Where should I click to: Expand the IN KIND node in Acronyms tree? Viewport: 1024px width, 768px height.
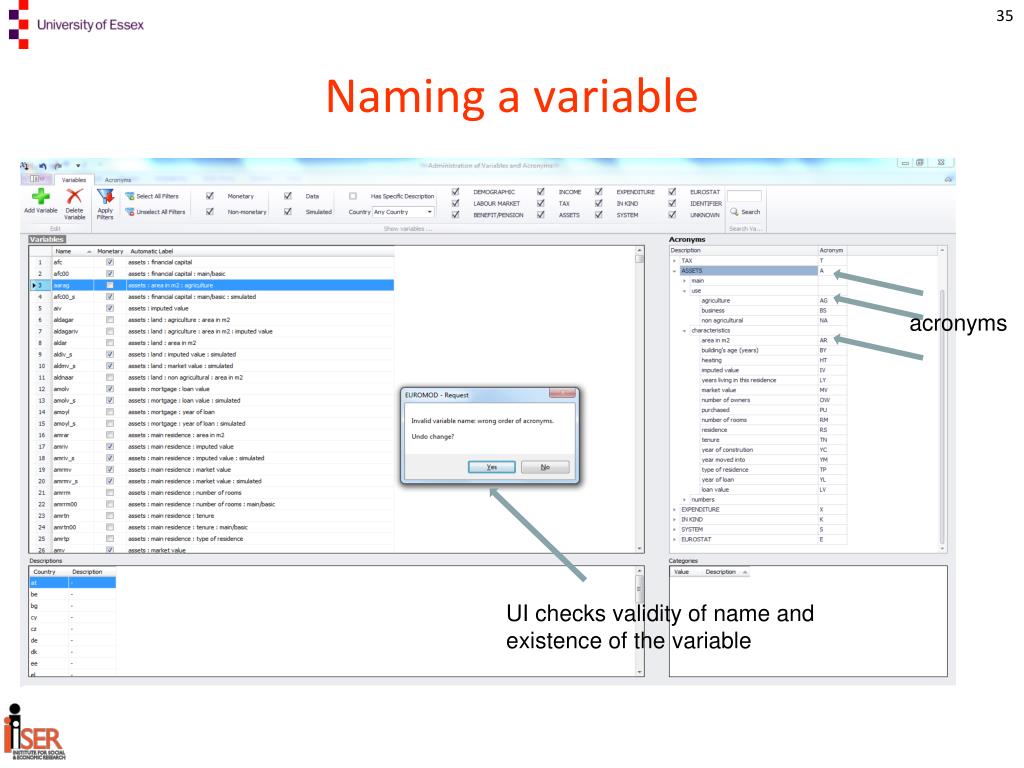coord(674,519)
